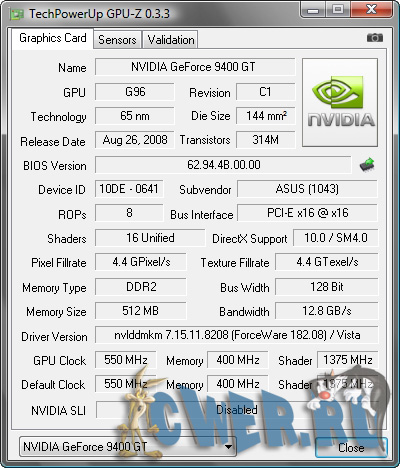The image size is (400, 468).
Task: Click the Bandwidth field 12.8 GB/s
Action: [327, 311]
